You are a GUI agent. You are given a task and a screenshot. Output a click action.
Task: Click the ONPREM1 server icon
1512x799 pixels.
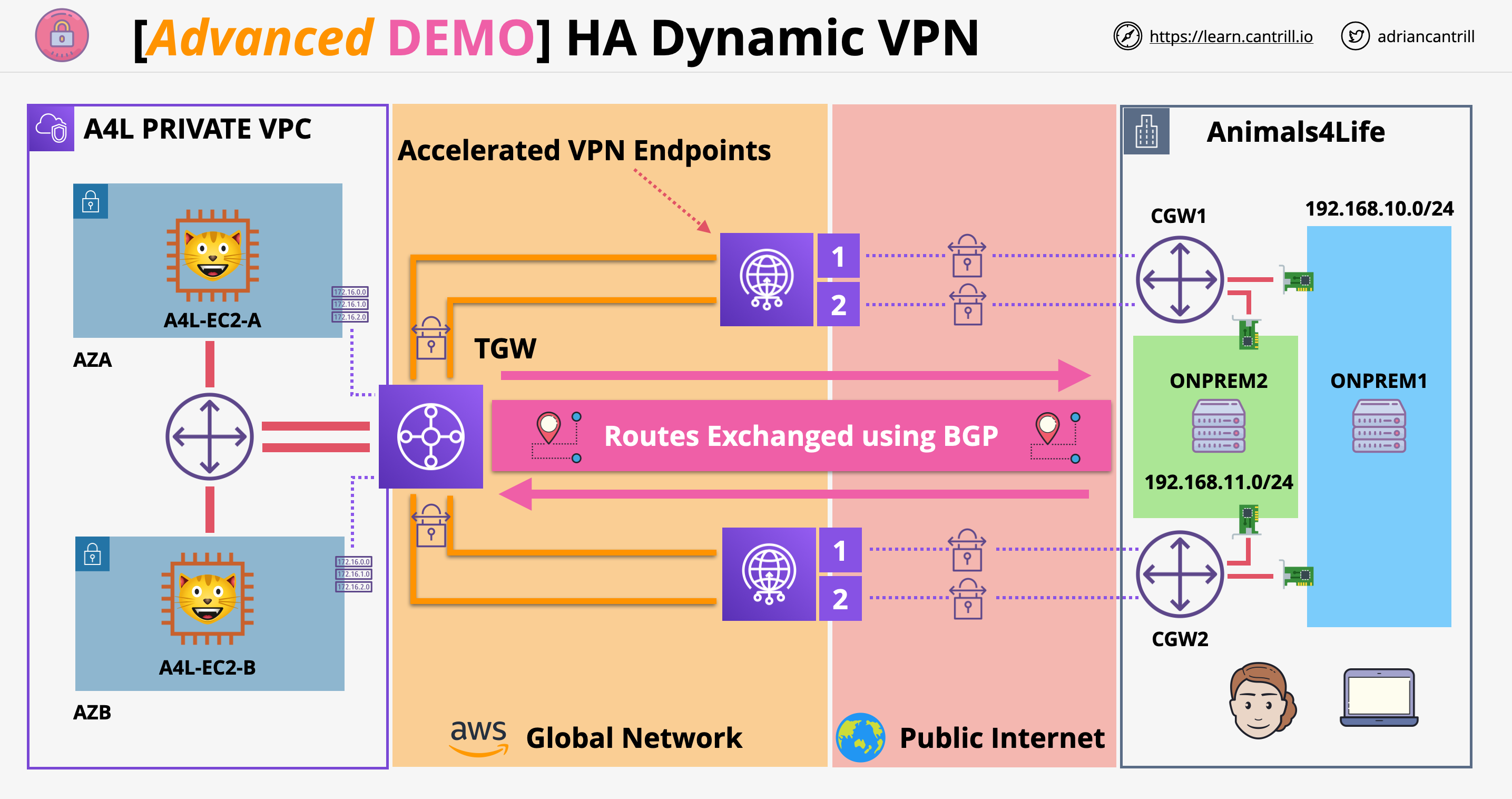click(1379, 426)
